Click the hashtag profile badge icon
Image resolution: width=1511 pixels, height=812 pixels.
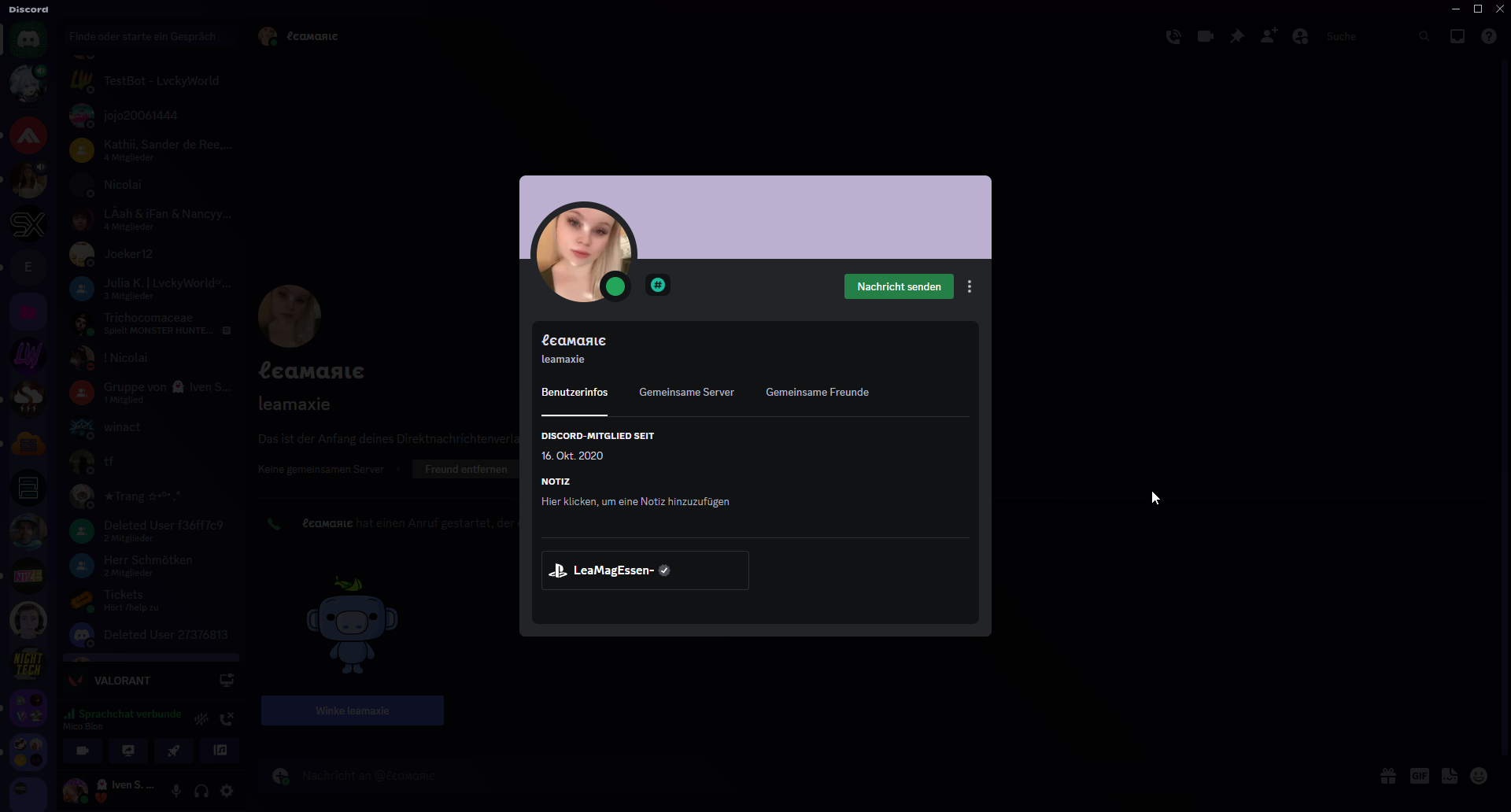pos(658,285)
